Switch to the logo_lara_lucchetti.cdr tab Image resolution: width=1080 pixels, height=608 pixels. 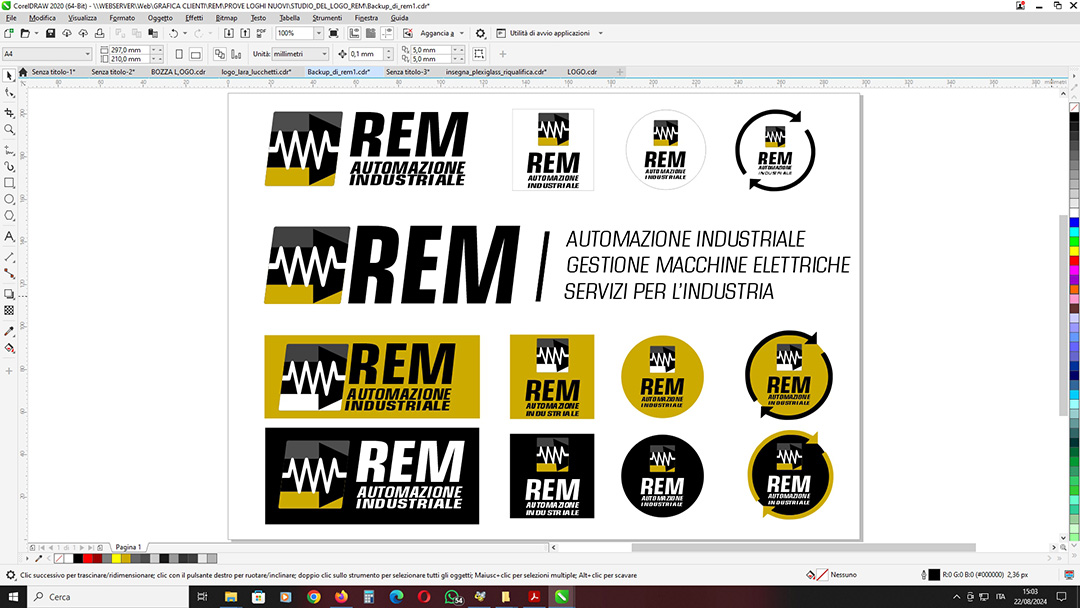point(256,72)
